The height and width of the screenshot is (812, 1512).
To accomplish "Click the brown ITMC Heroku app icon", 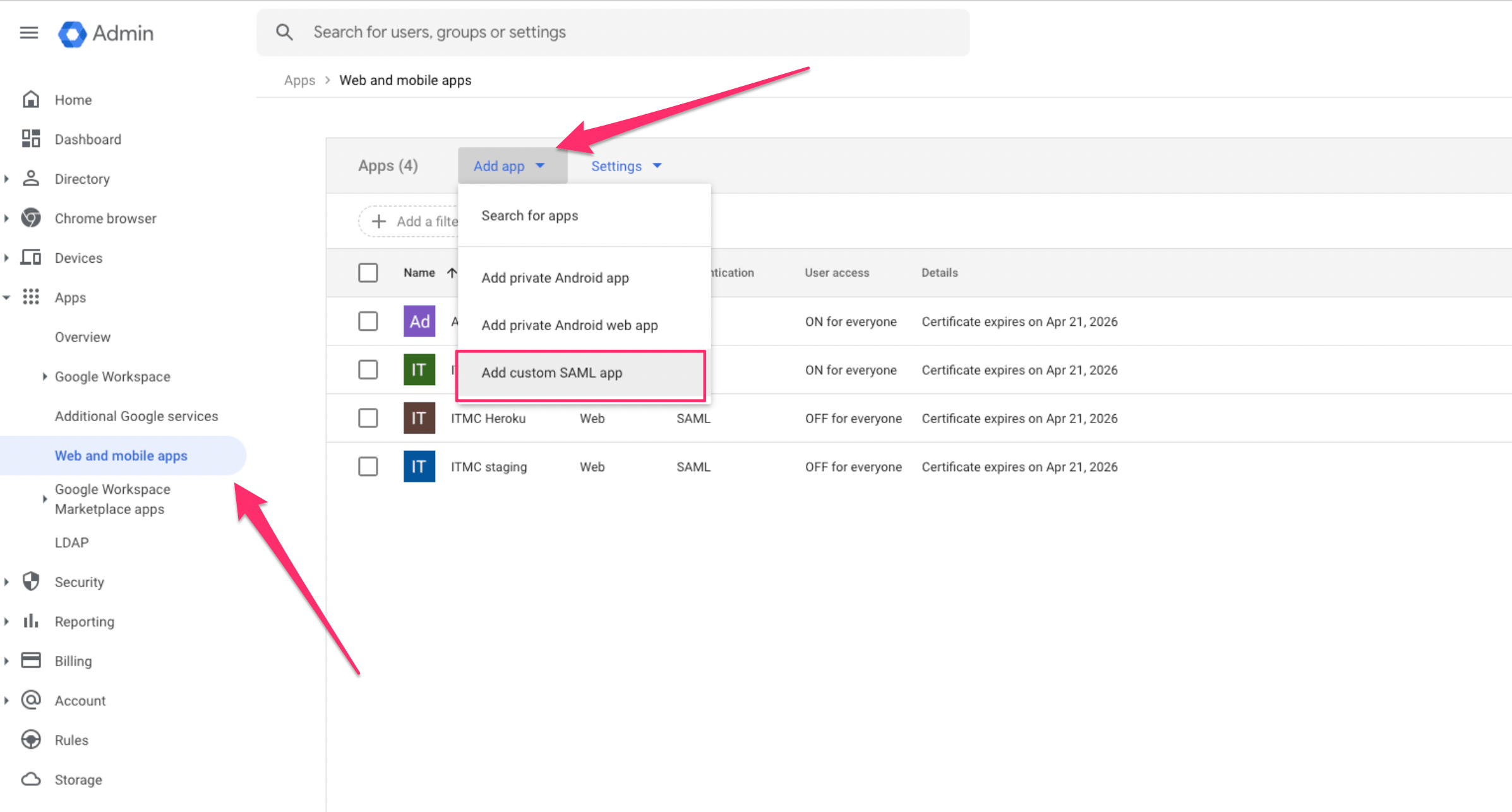I will [419, 418].
